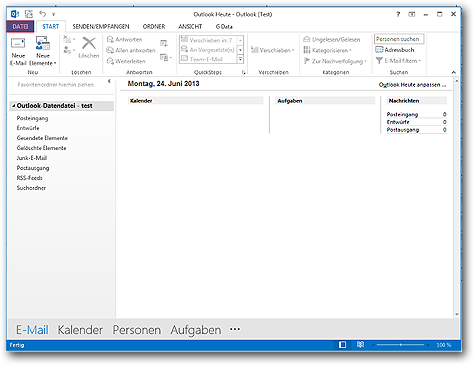This screenshot has height=365, width=474.
Task: Switch to G Data tab
Action: (224, 26)
